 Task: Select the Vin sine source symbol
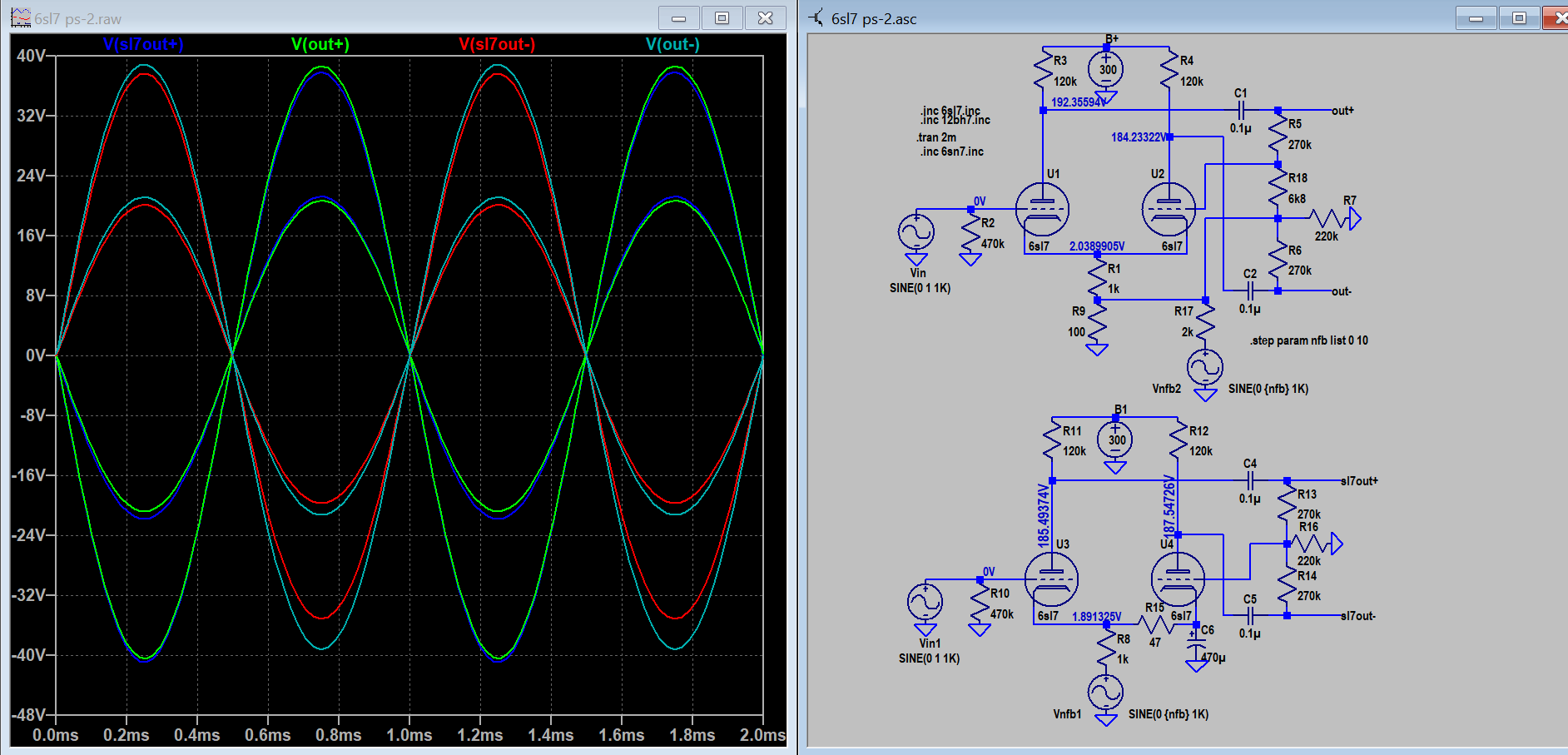tap(916, 232)
